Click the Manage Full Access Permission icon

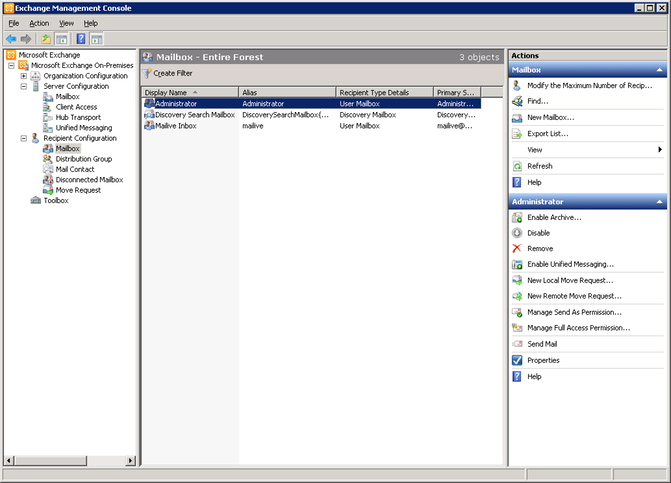pyautogui.click(x=517, y=328)
